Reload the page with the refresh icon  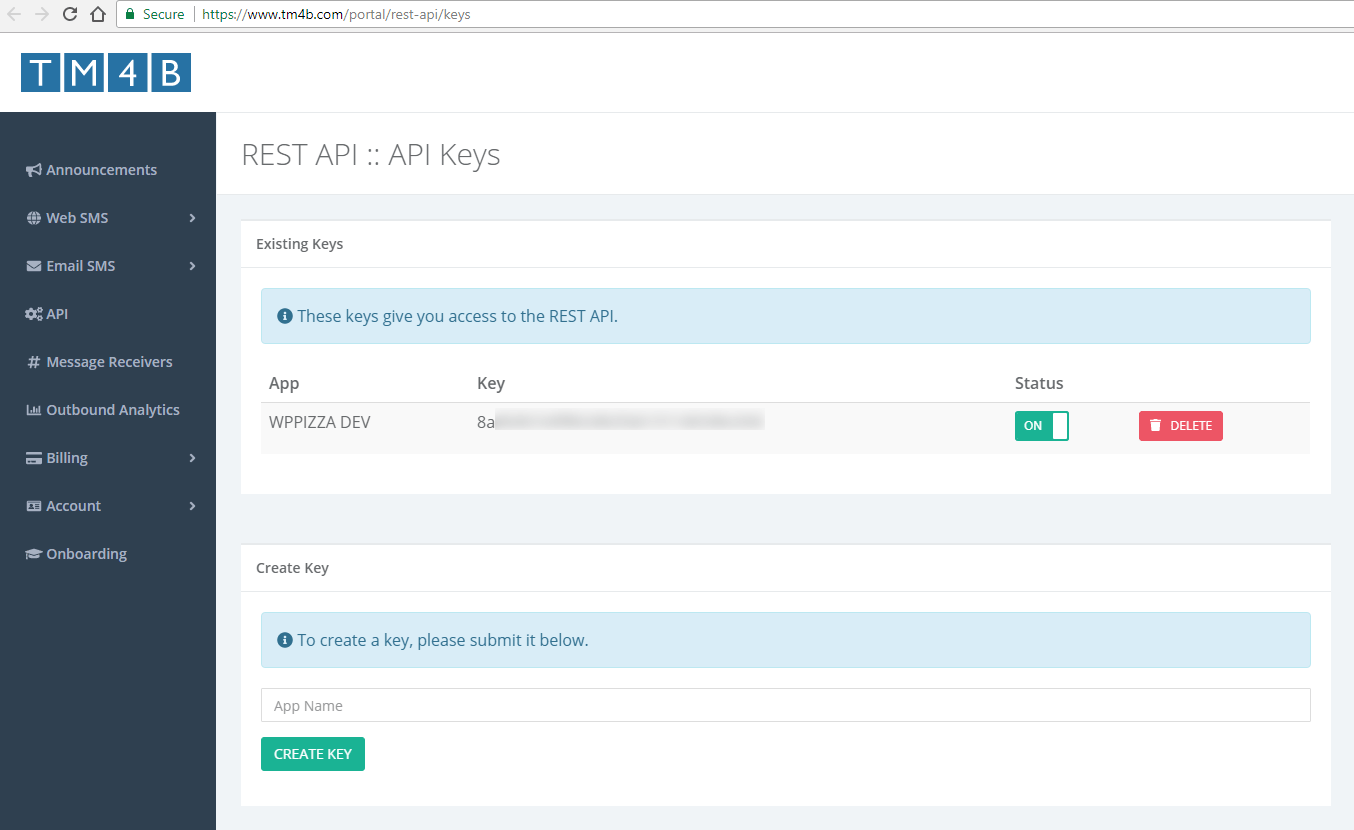click(69, 14)
